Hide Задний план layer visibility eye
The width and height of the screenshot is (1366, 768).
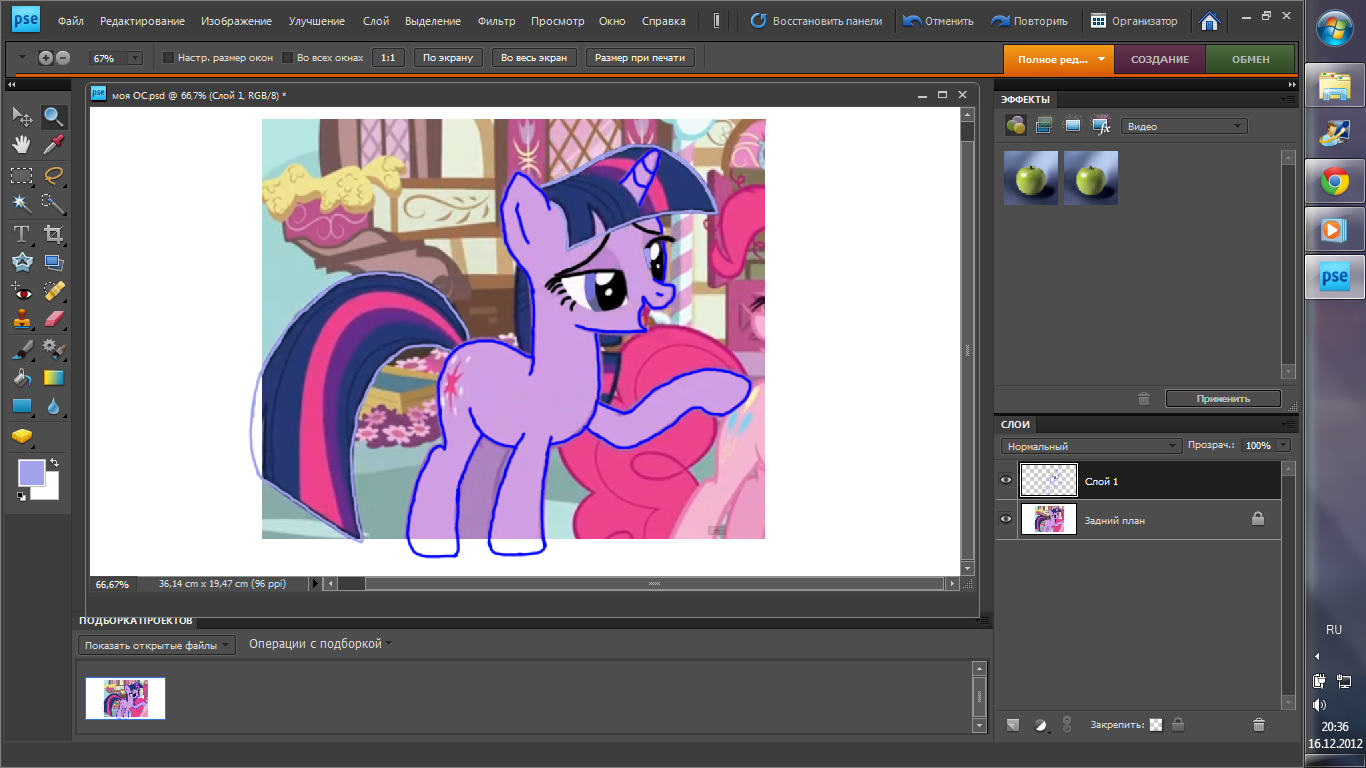1006,519
